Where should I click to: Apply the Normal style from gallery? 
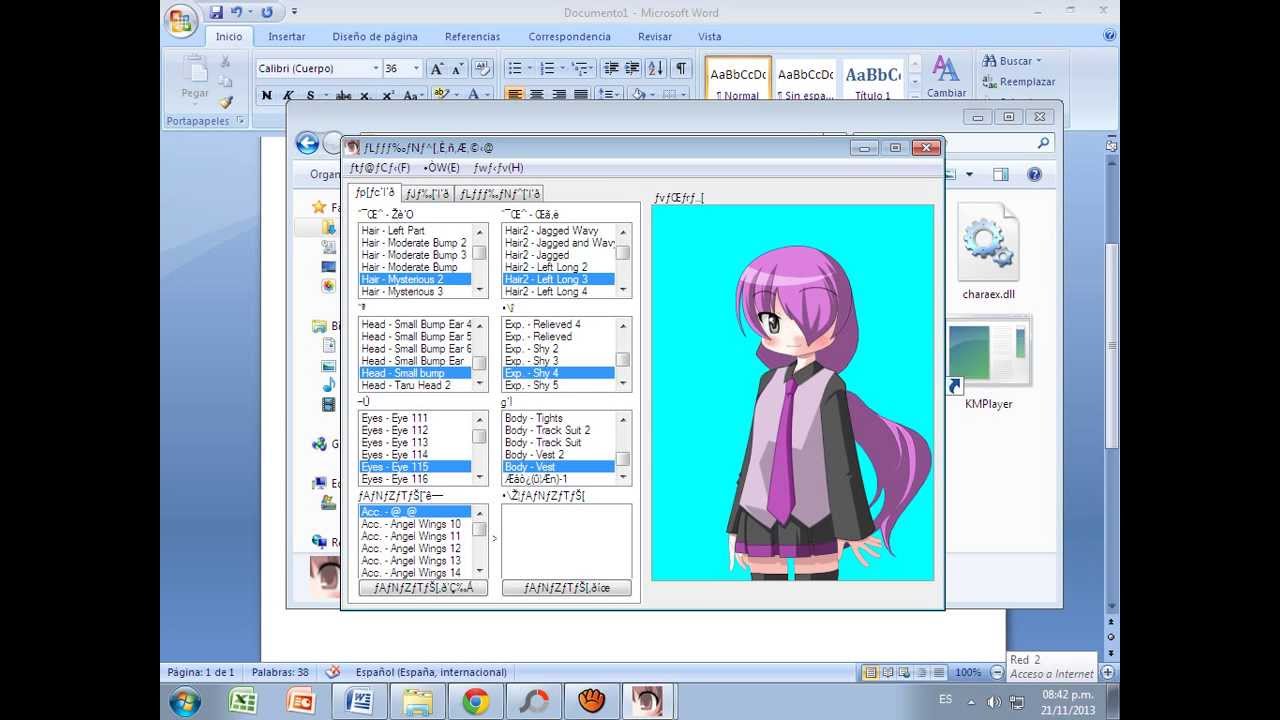pos(738,79)
